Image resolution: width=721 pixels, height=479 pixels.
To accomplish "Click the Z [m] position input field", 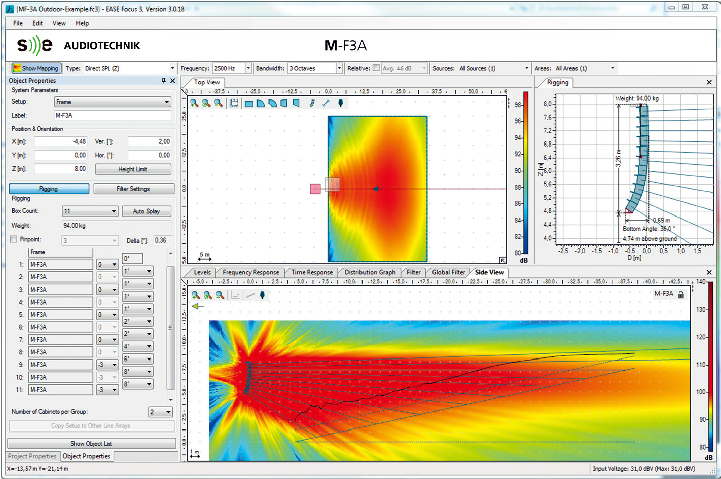I will 60,169.
